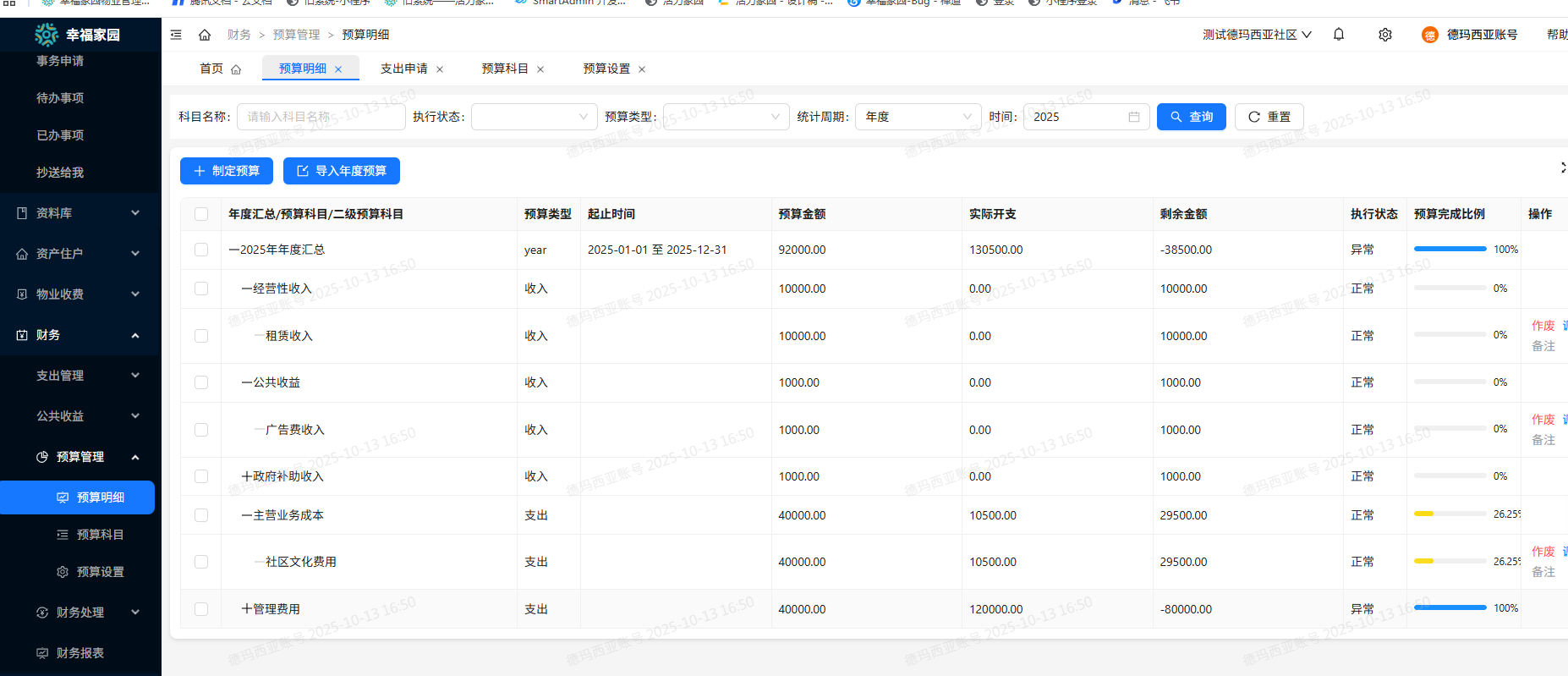Click the calendar icon in 时间 field
Image resolution: width=1568 pixels, height=676 pixels.
pos(1134,117)
